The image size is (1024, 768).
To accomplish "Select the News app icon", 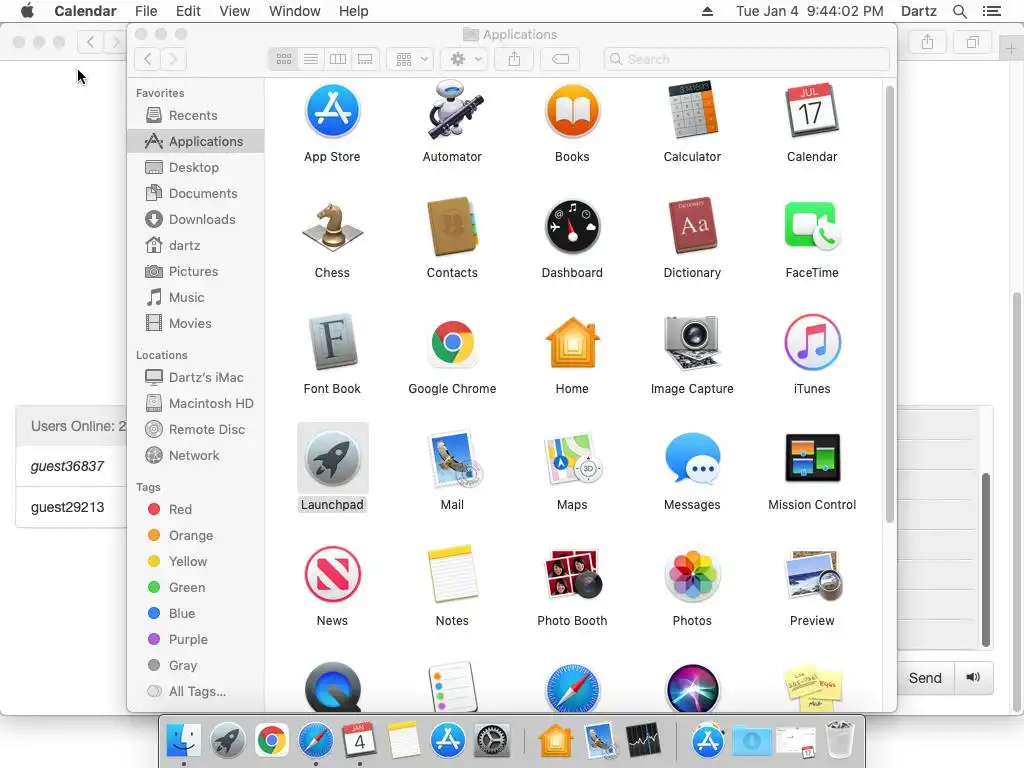I will coord(332,575).
